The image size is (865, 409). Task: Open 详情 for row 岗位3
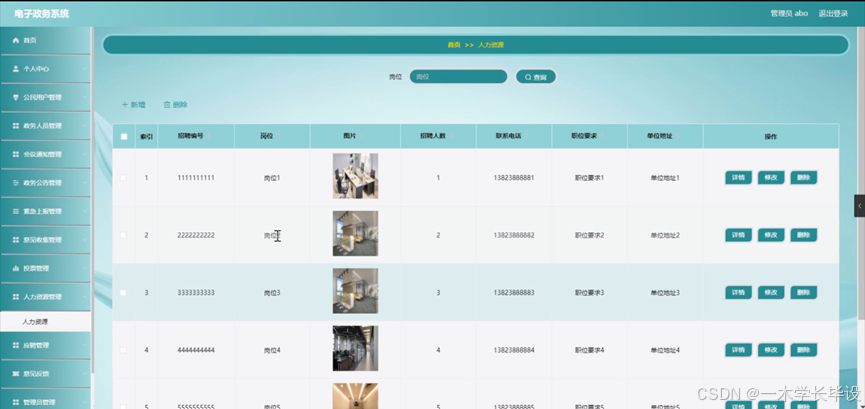pyautogui.click(x=738, y=293)
